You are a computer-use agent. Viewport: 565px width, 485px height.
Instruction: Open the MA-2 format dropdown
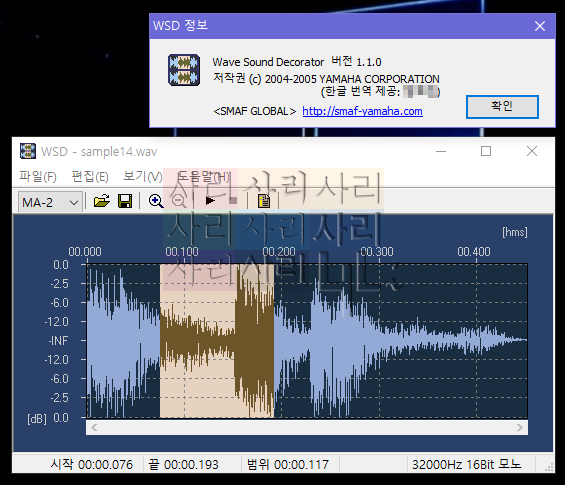pos(50,202)
